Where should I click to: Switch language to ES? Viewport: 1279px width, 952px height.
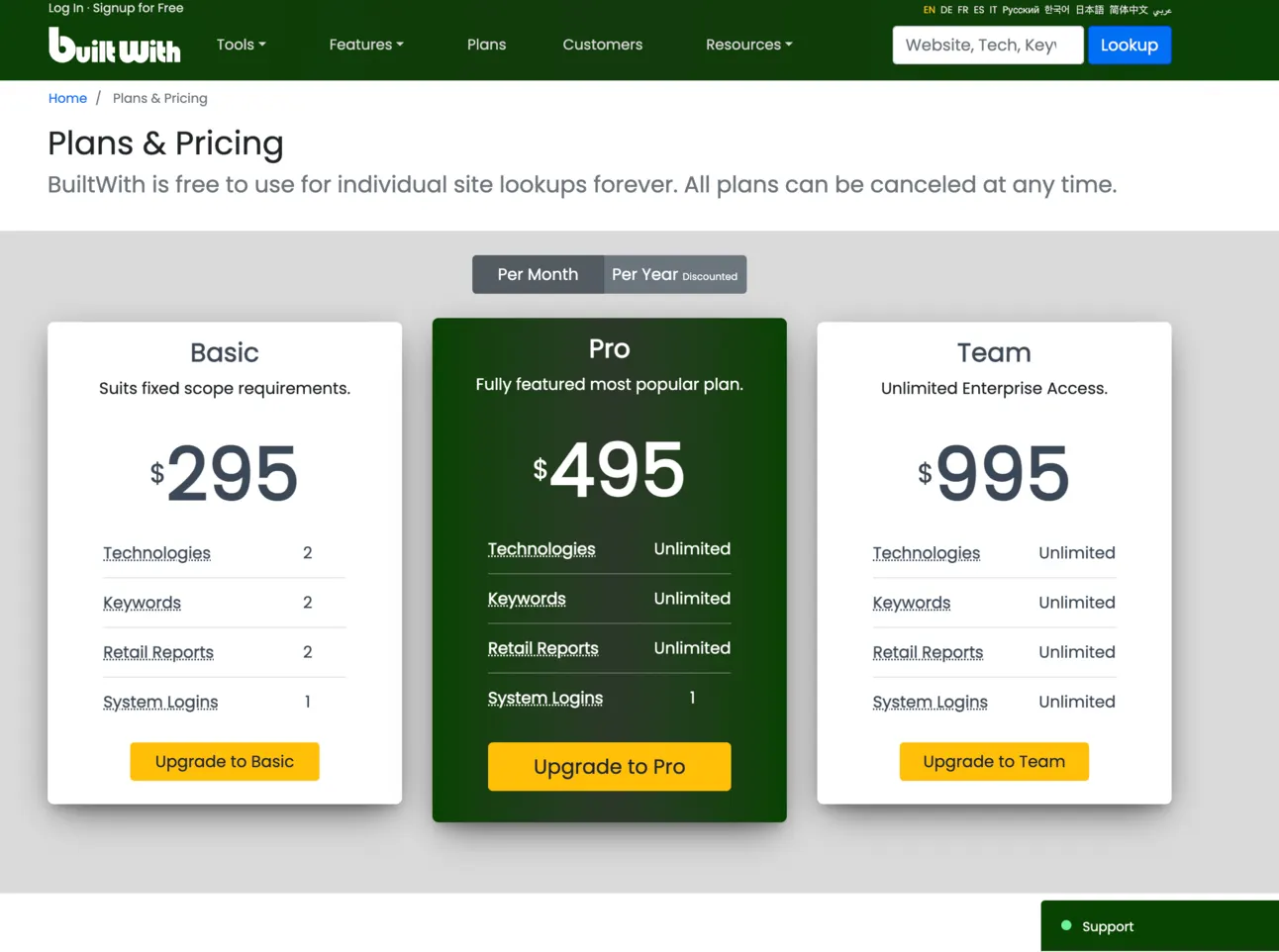979,10
